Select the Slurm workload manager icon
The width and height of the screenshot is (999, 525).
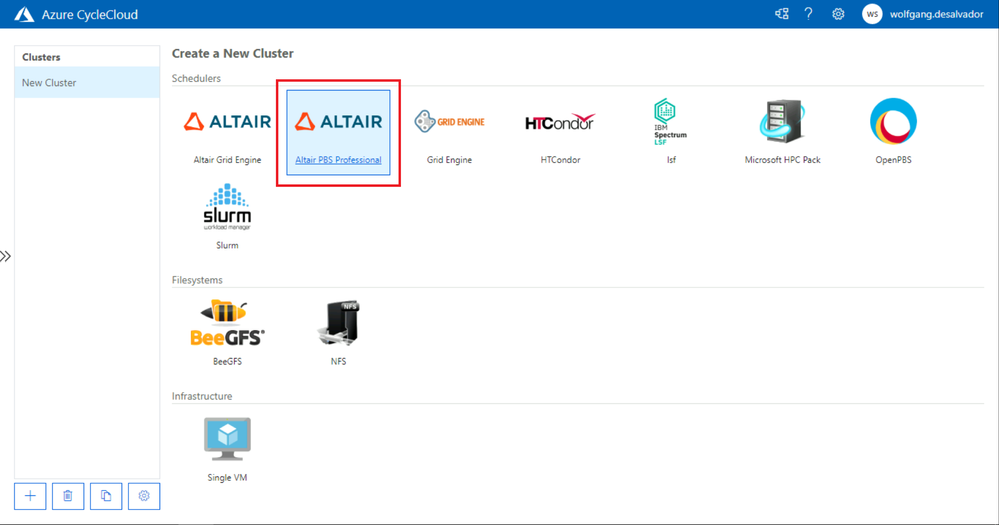click(x=227, y=206)
